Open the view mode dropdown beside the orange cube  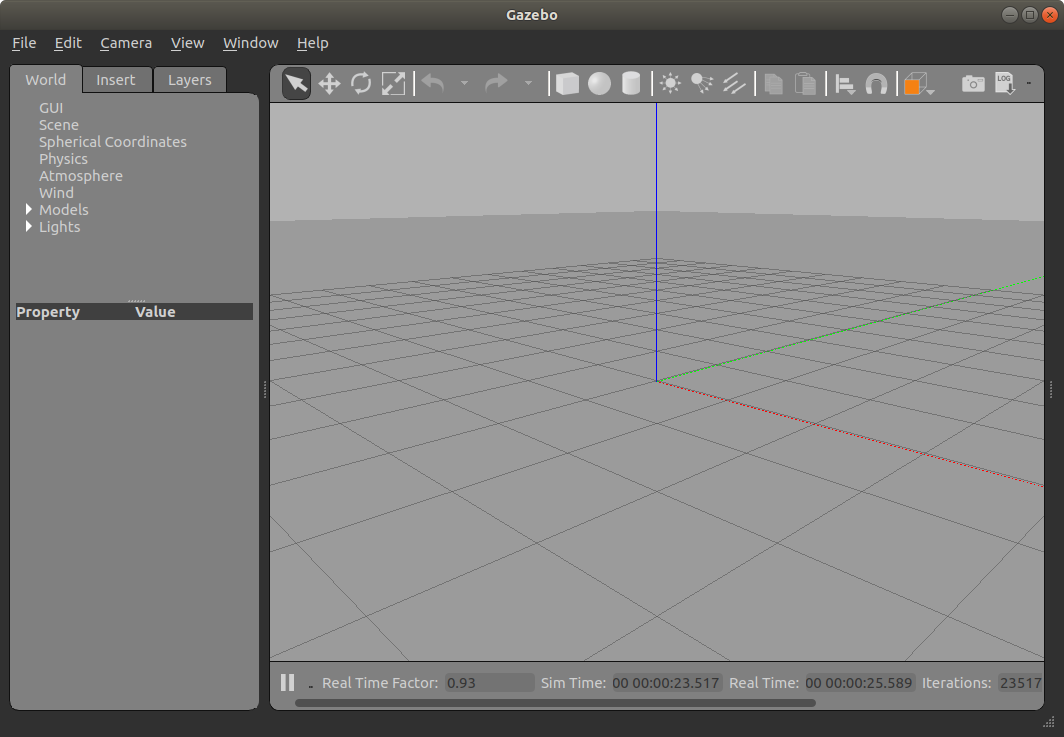(928, 90)
